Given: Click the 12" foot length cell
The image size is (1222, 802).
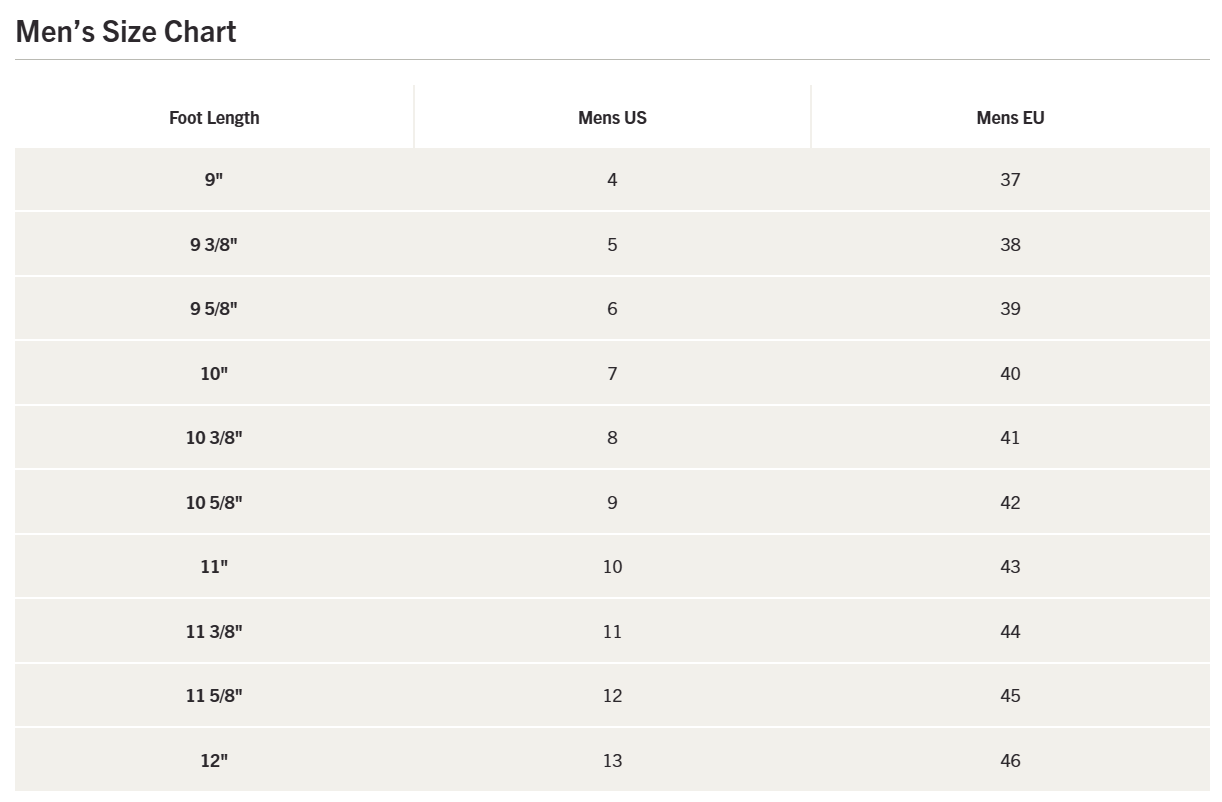Looking at the screenshot, I should point(214,761).
